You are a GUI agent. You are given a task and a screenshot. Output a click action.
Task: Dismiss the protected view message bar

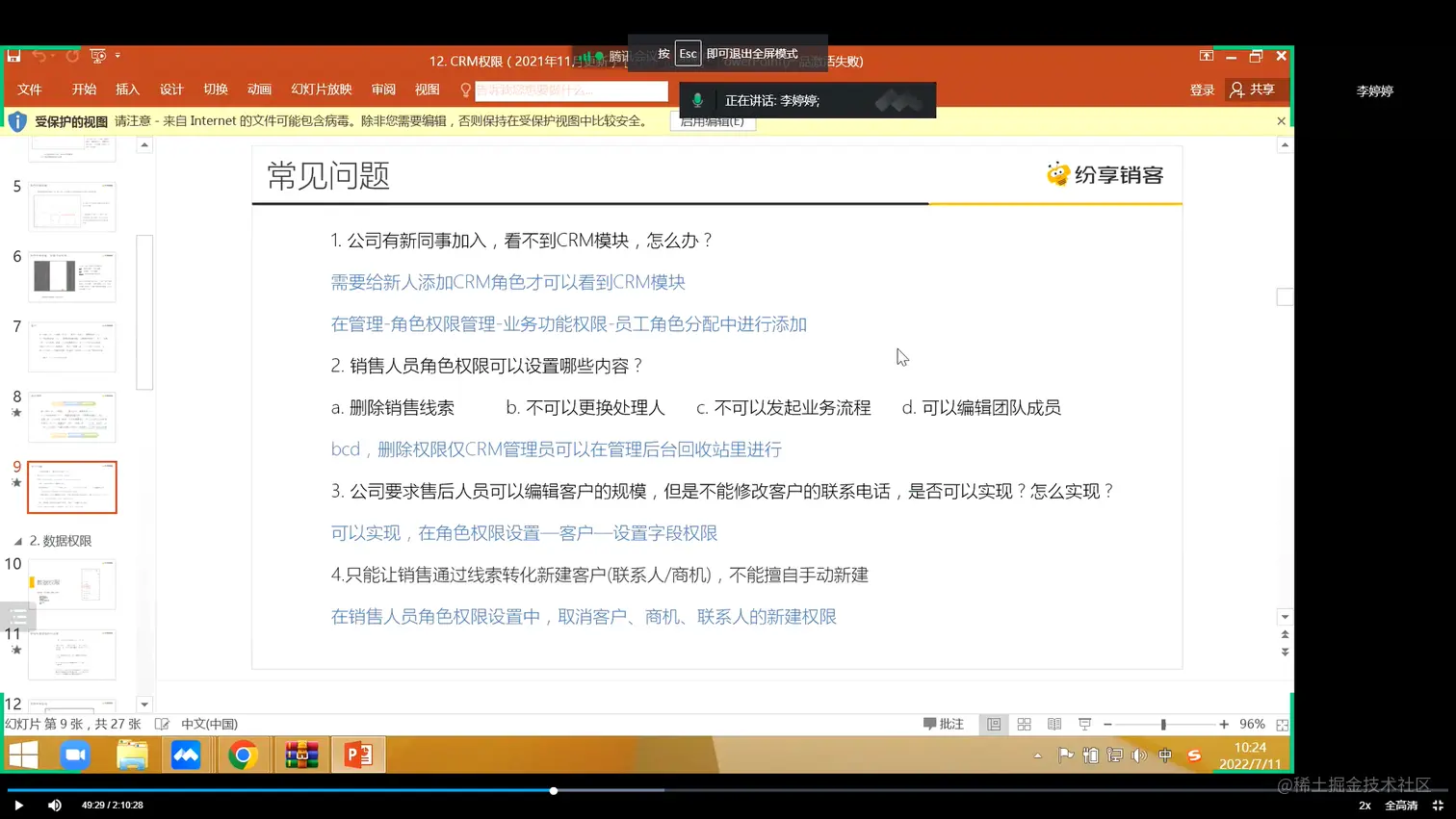[1281, 121]
